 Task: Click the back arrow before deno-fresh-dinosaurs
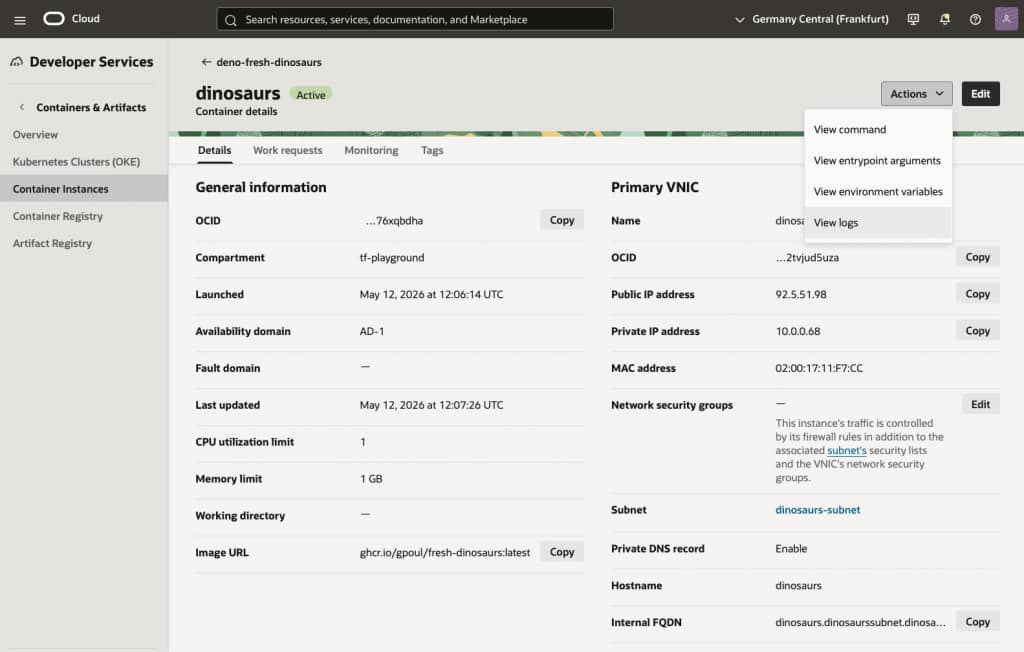click(x=206, y=62)
